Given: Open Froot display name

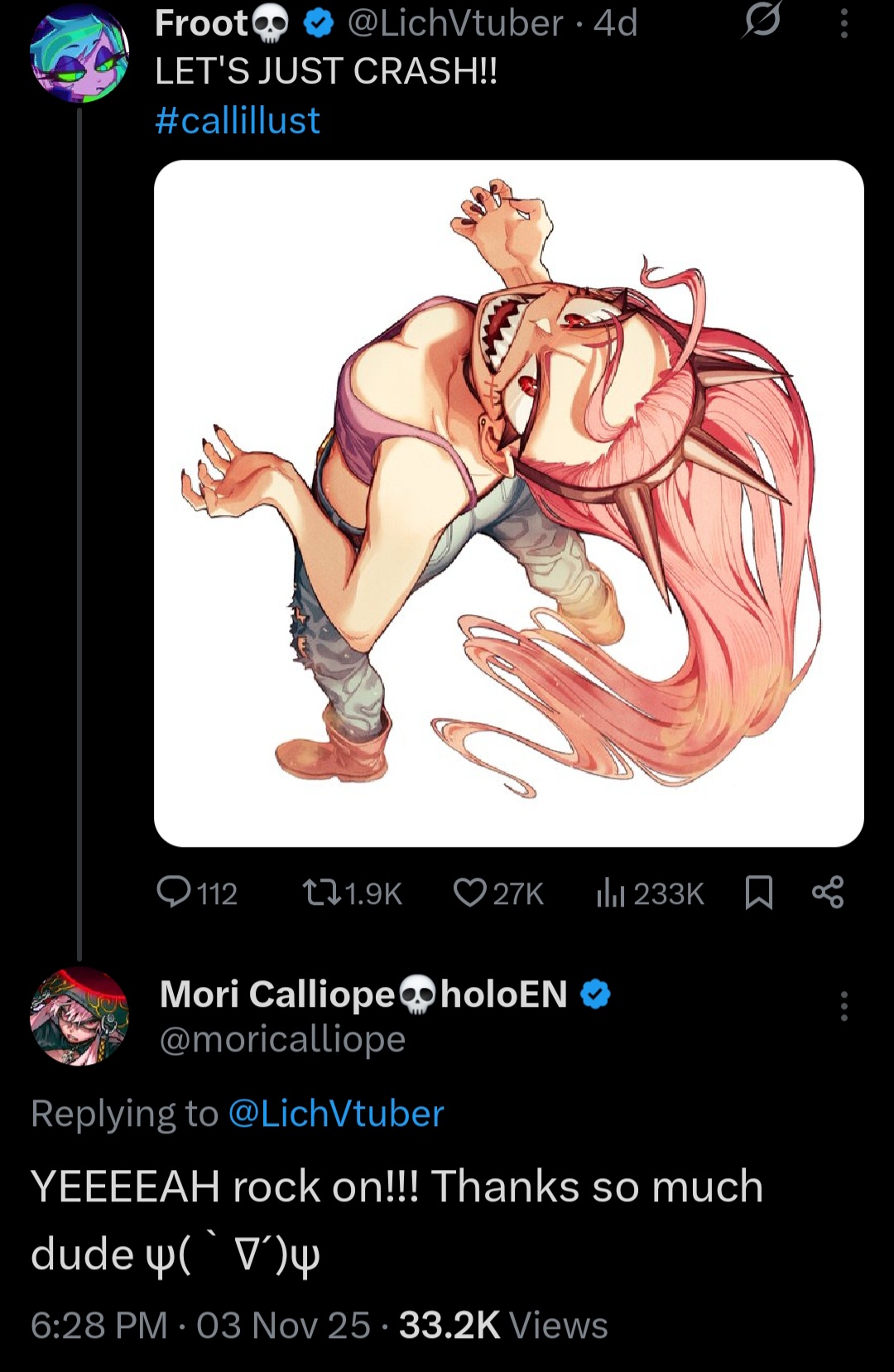Looking at the screenshot, I should pos(201,23).
